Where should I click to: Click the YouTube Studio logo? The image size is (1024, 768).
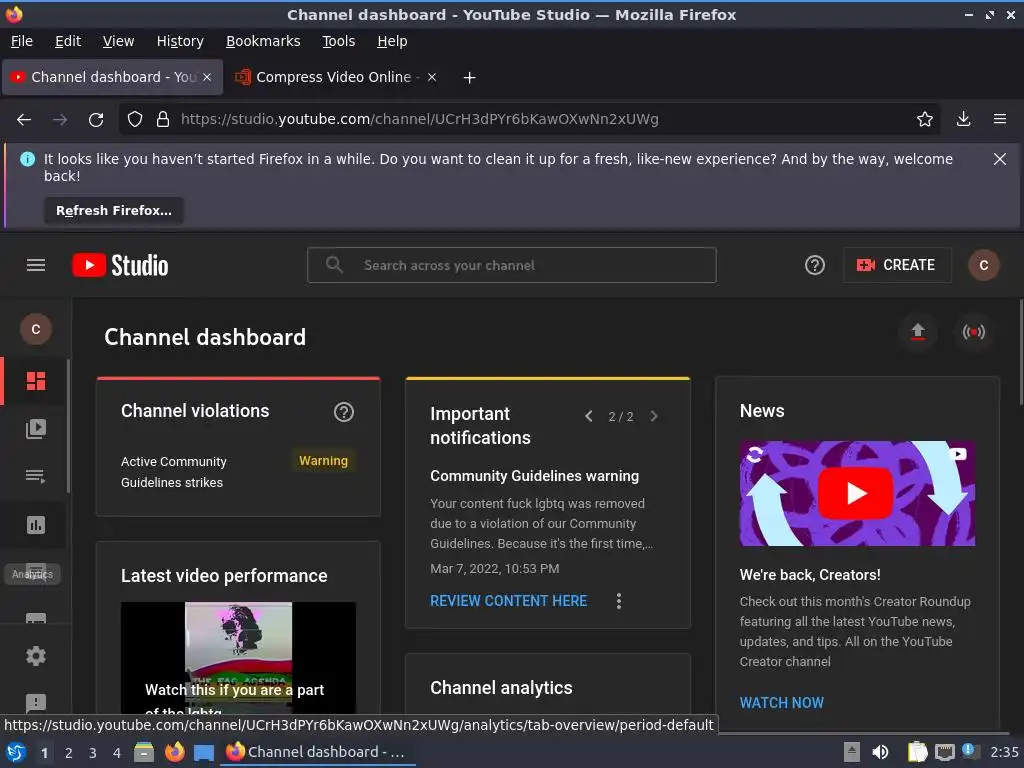pos(120,265)
